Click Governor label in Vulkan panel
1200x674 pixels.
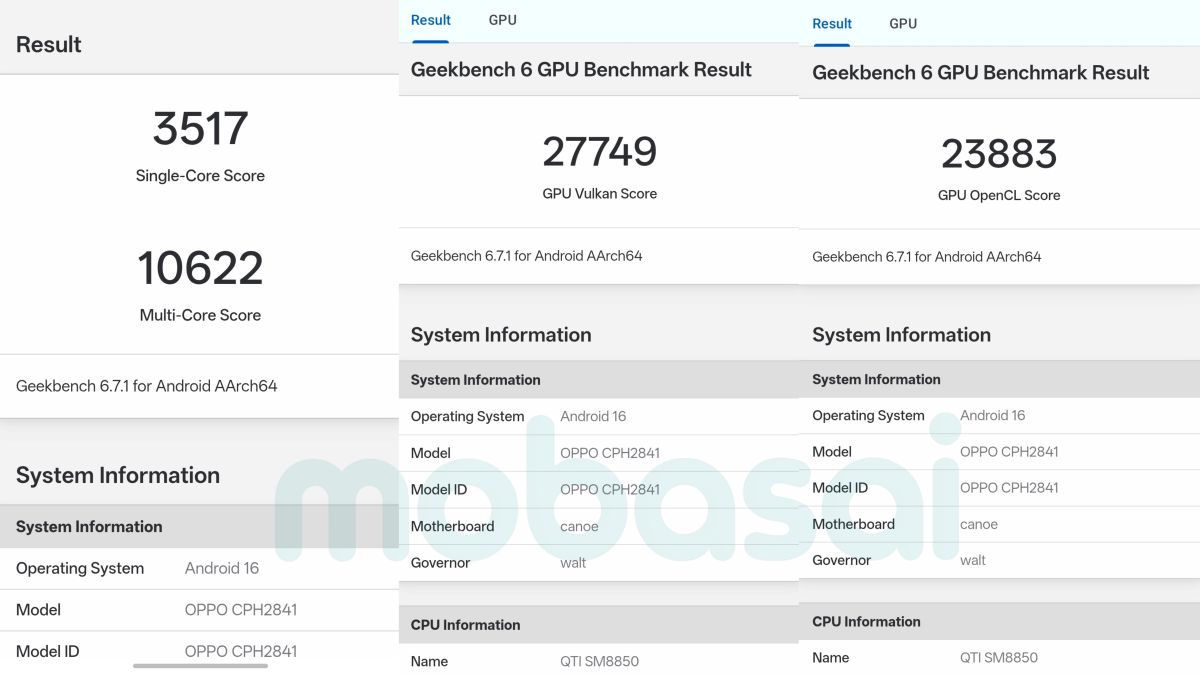440,563
